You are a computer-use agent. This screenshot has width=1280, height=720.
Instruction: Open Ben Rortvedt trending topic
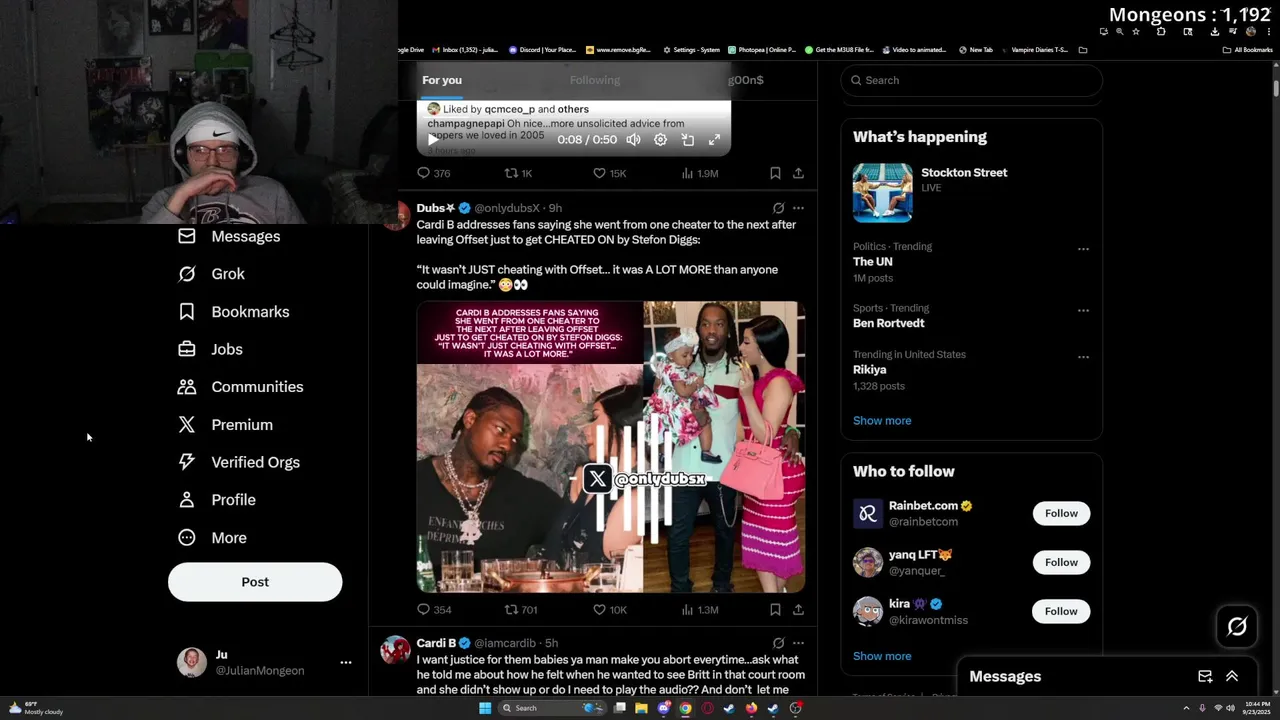pos(971,316)
